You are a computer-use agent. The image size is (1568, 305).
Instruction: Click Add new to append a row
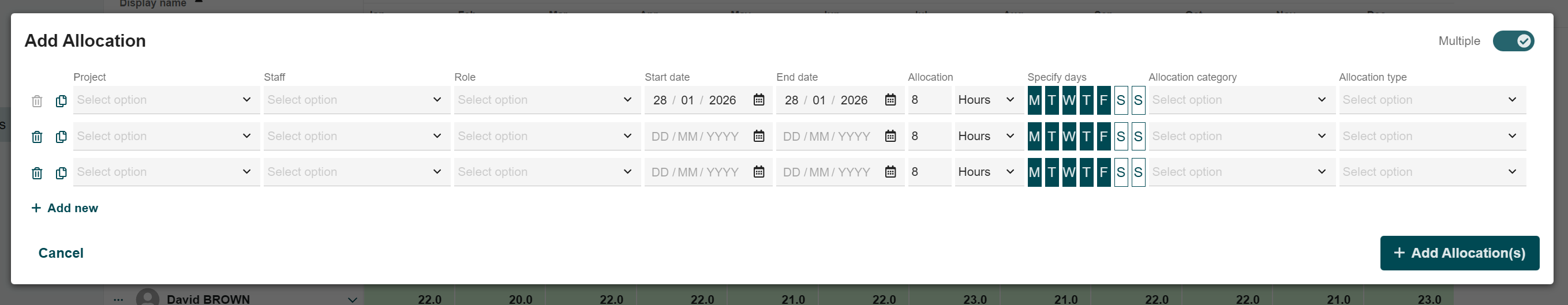pyautogui.click(x=65, y=208)
